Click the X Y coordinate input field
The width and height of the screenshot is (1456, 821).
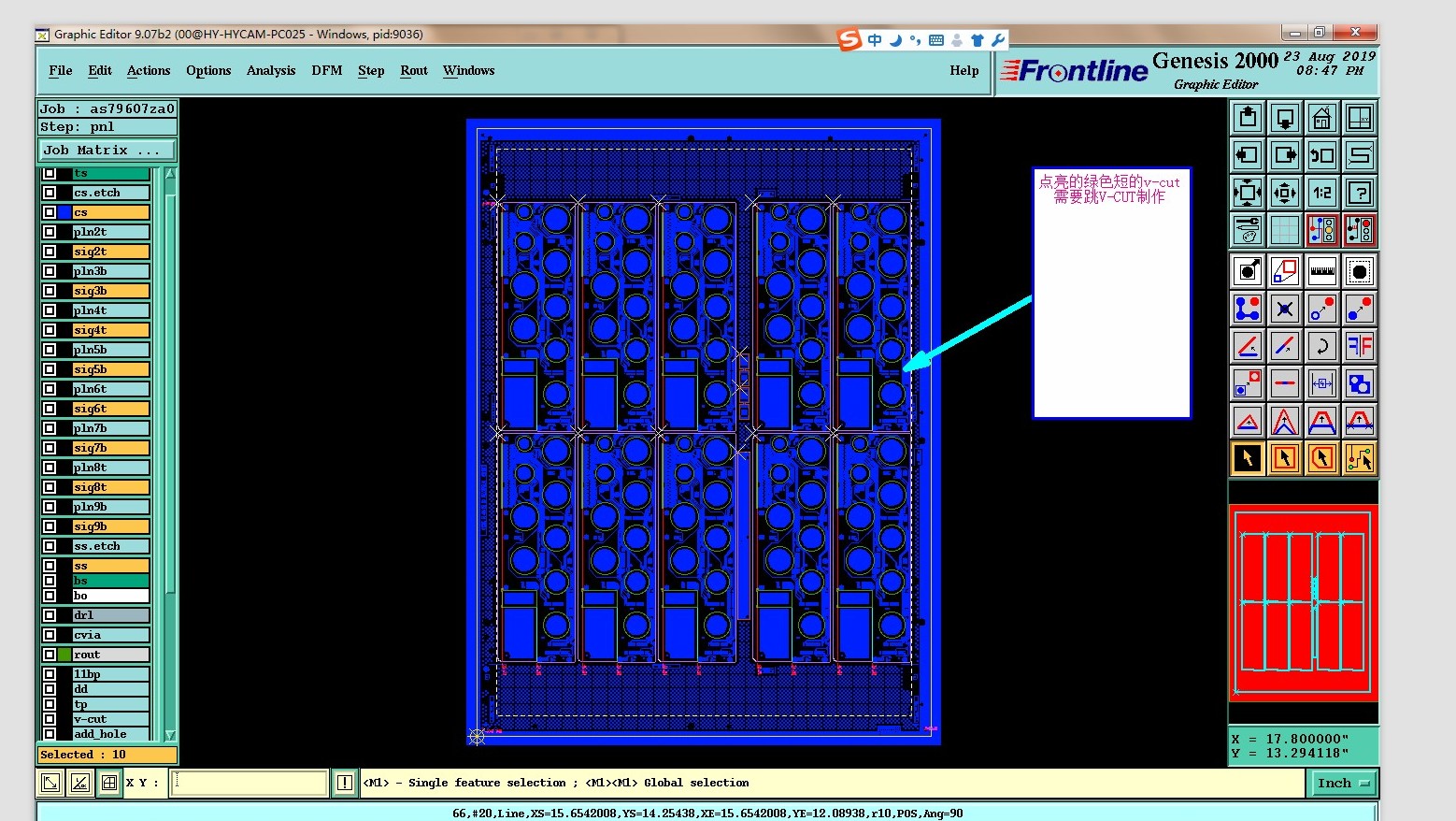(250, 783)
